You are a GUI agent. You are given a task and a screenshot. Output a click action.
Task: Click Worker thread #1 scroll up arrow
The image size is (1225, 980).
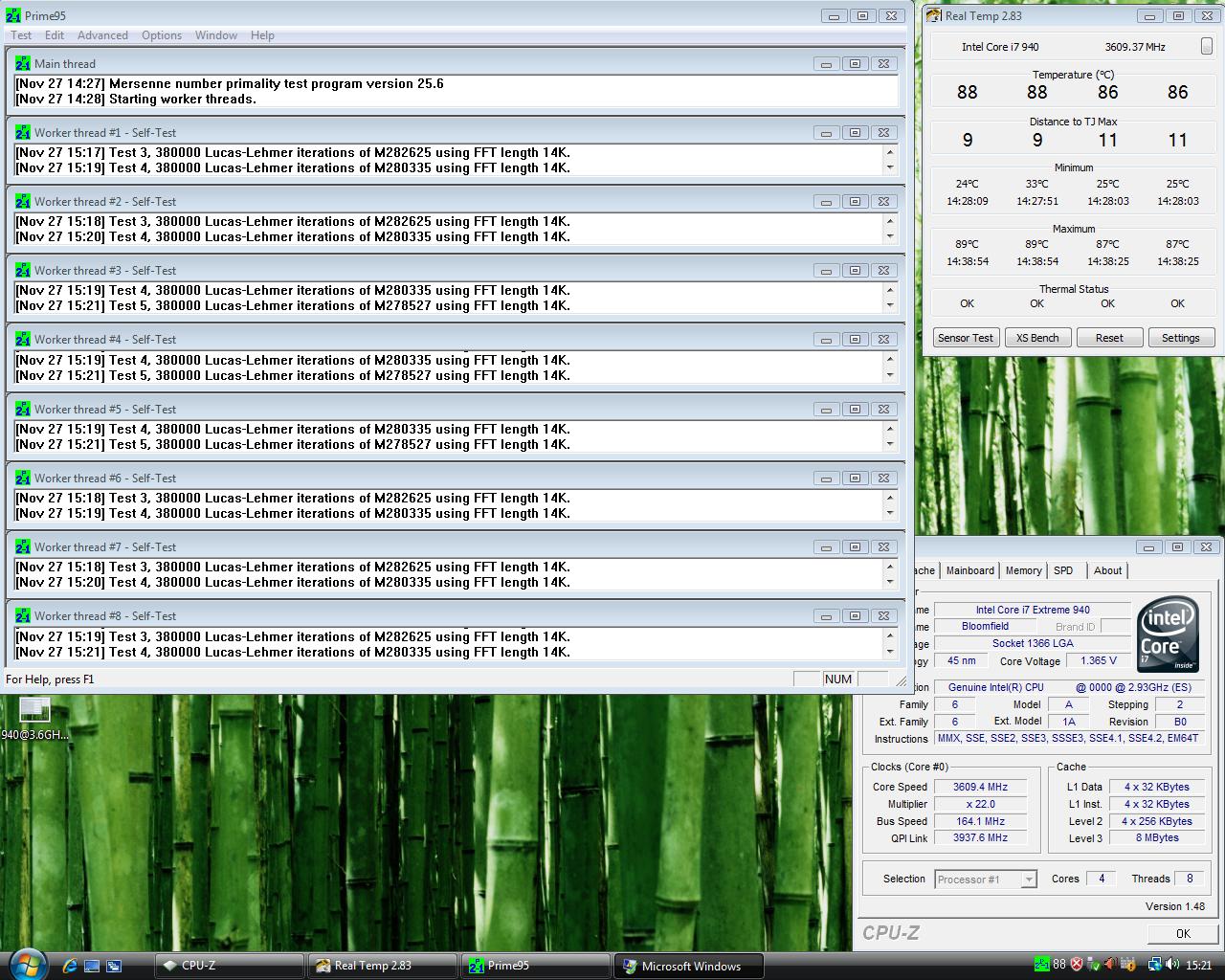(x=890, y=152)
